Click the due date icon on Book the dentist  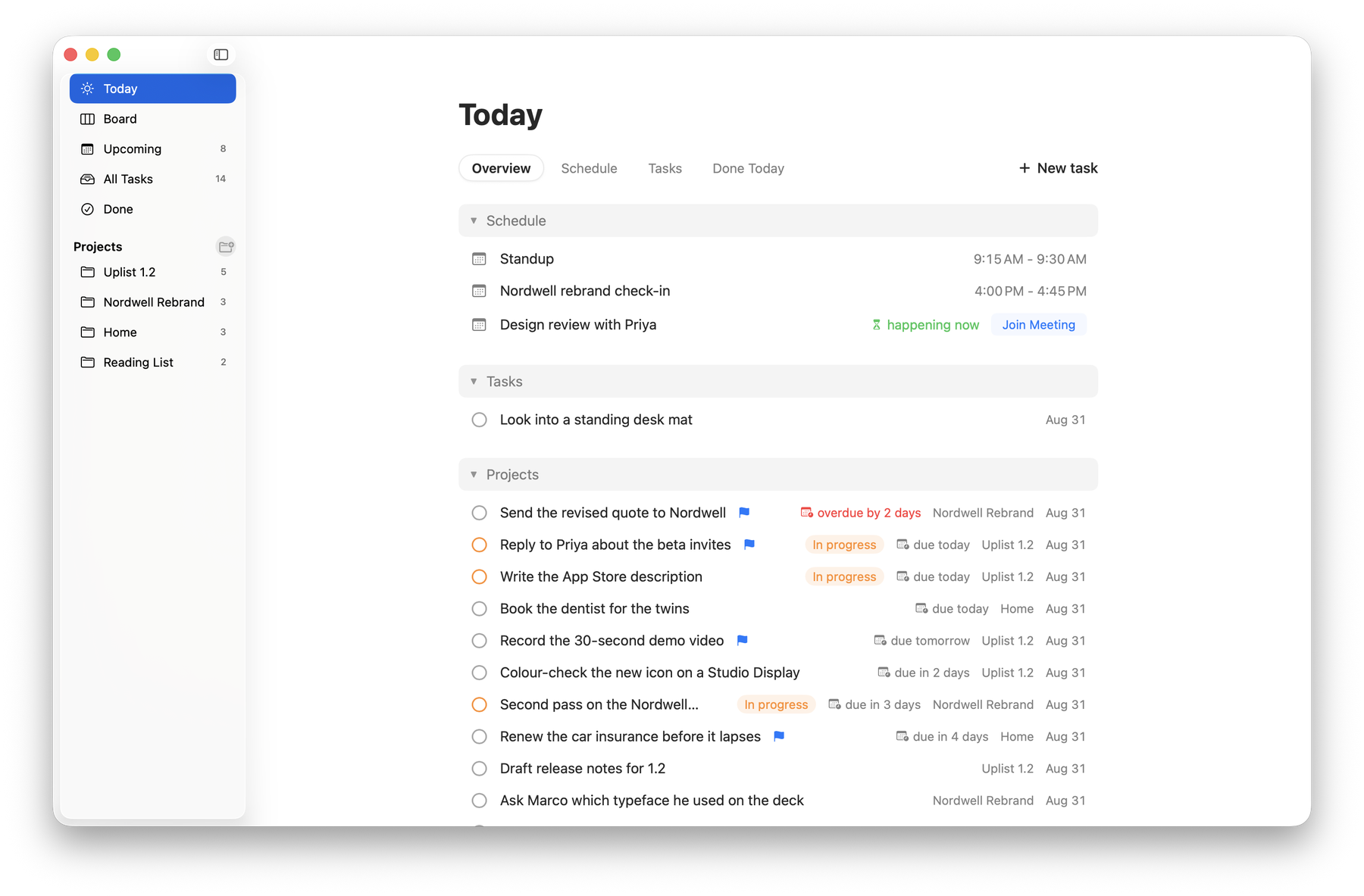(921, 609)
